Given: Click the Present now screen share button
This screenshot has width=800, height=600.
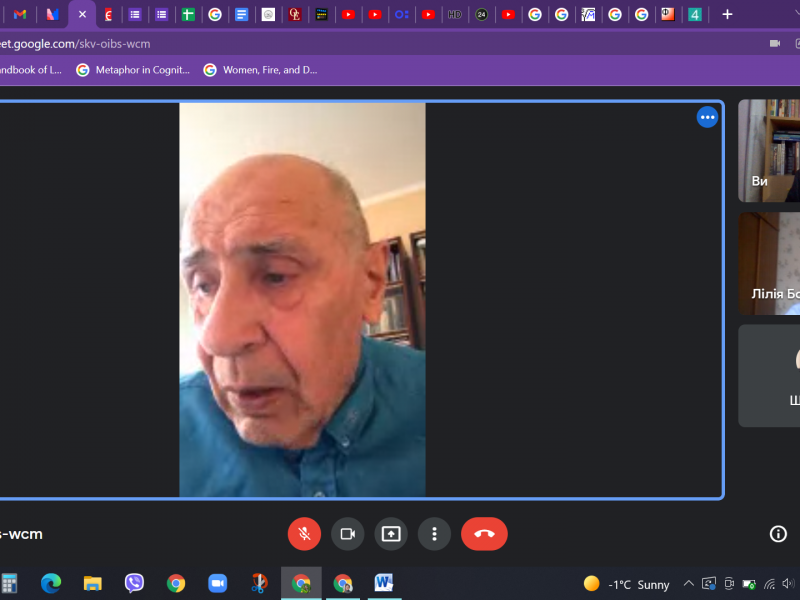Looking at the screenshot, I should (x=391, y=534).
